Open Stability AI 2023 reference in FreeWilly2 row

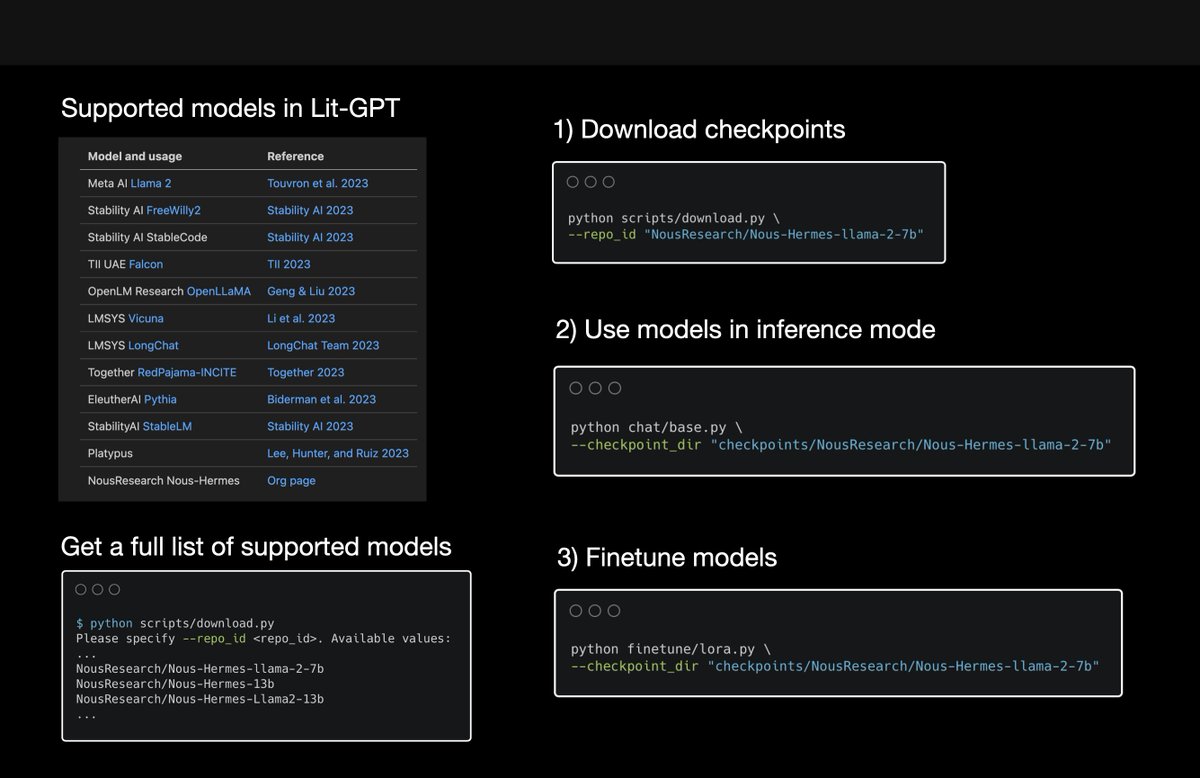[310, 210]
